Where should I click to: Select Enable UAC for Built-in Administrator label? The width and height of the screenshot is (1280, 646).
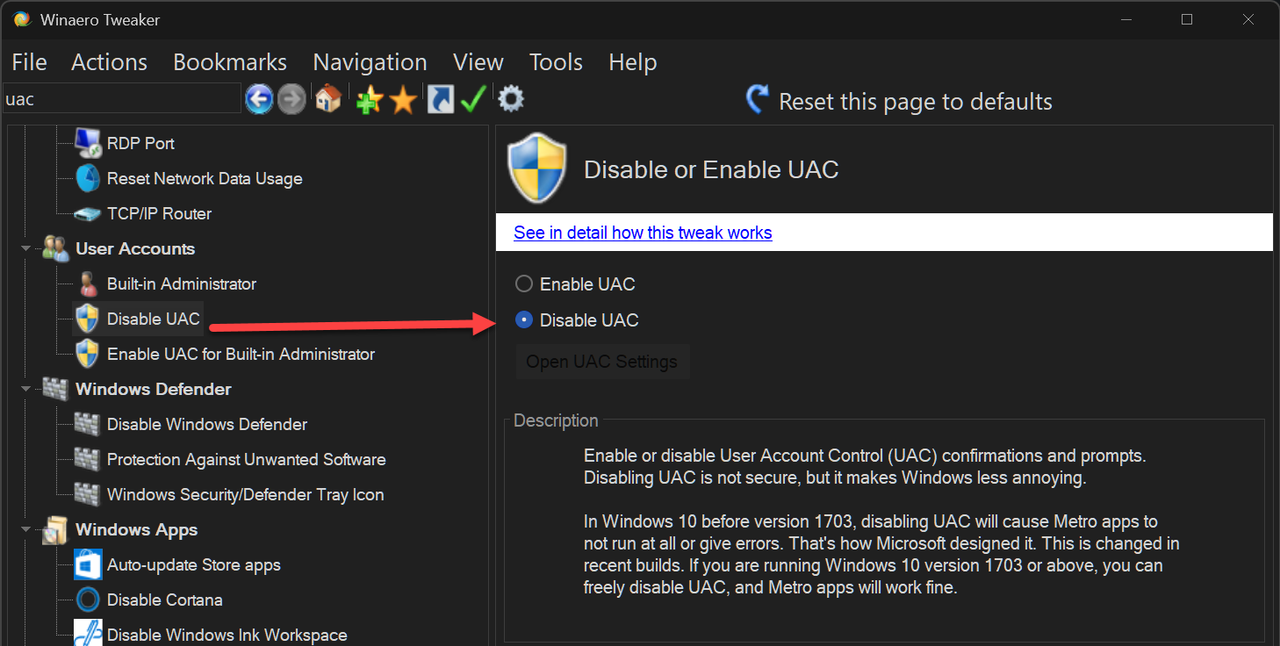coord(241,354)
